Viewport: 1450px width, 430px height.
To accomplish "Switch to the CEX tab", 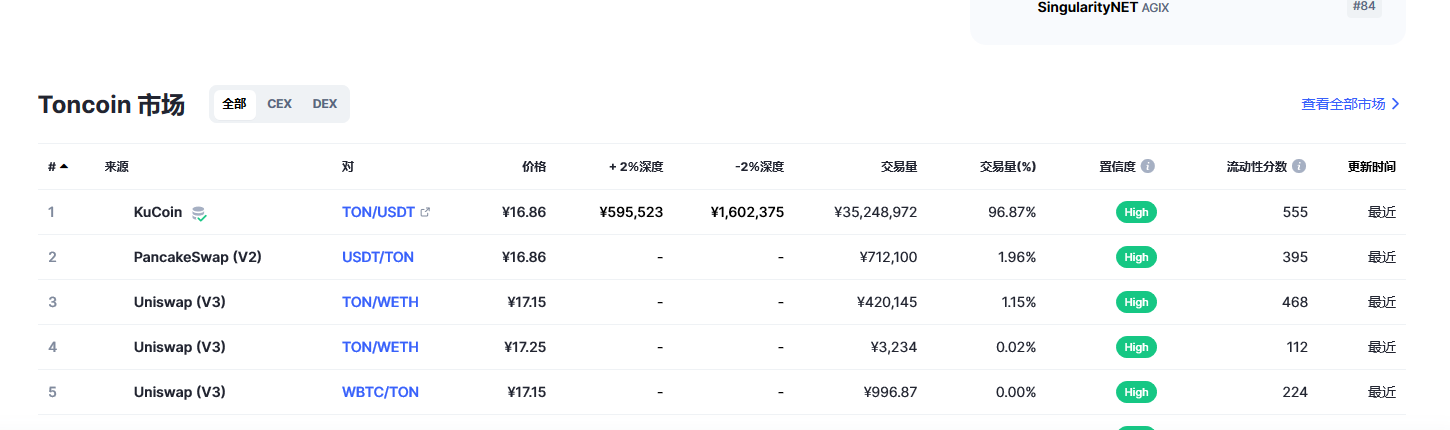I will pos(279,104).
